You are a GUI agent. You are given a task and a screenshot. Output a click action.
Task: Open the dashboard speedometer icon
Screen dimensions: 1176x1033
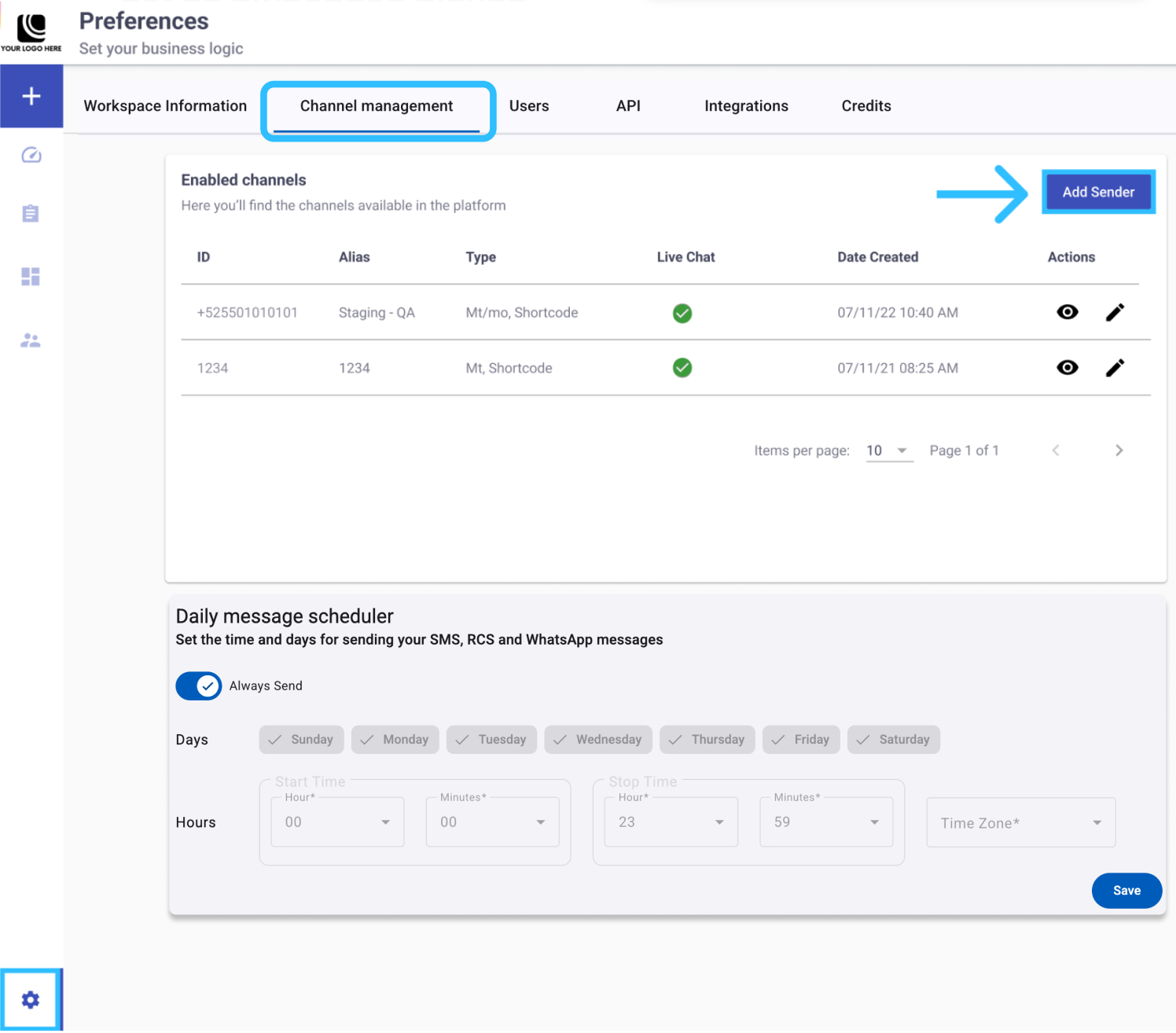point(31,155)
